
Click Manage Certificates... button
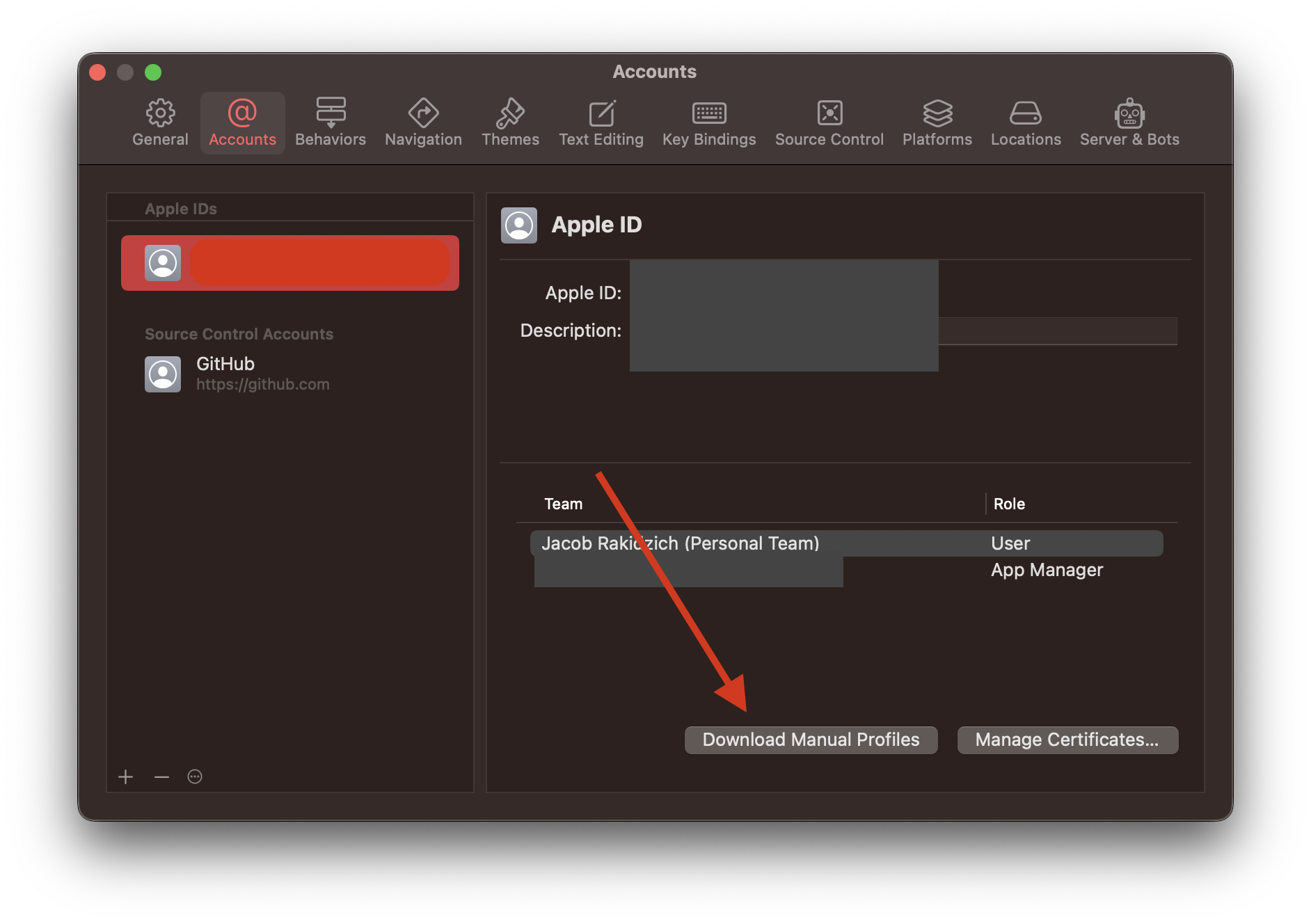tap(1067, 740)
